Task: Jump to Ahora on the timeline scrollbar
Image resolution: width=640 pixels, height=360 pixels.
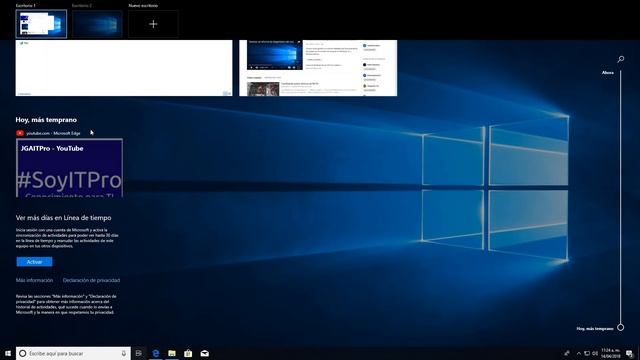Action: pyautogui.click(x=608, y=73)
